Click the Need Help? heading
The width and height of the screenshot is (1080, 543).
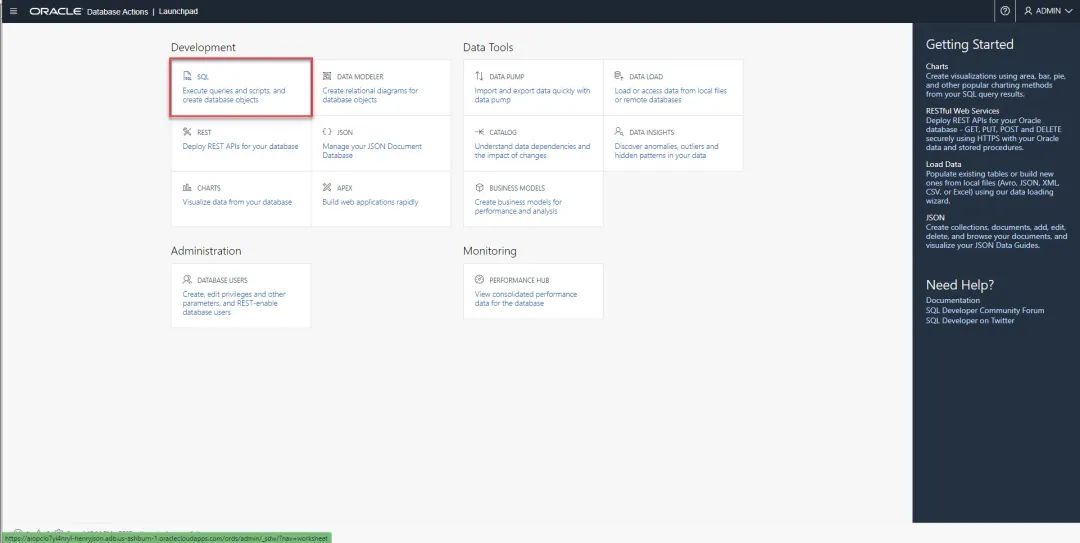point(959,285)
